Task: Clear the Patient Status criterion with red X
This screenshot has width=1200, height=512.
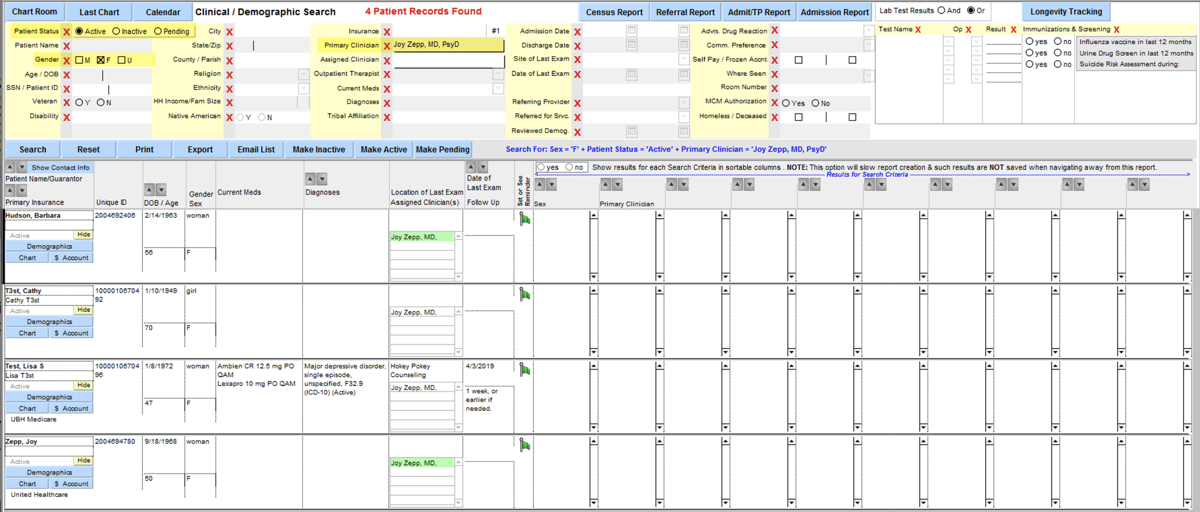Action: click(x=66, y=32)
